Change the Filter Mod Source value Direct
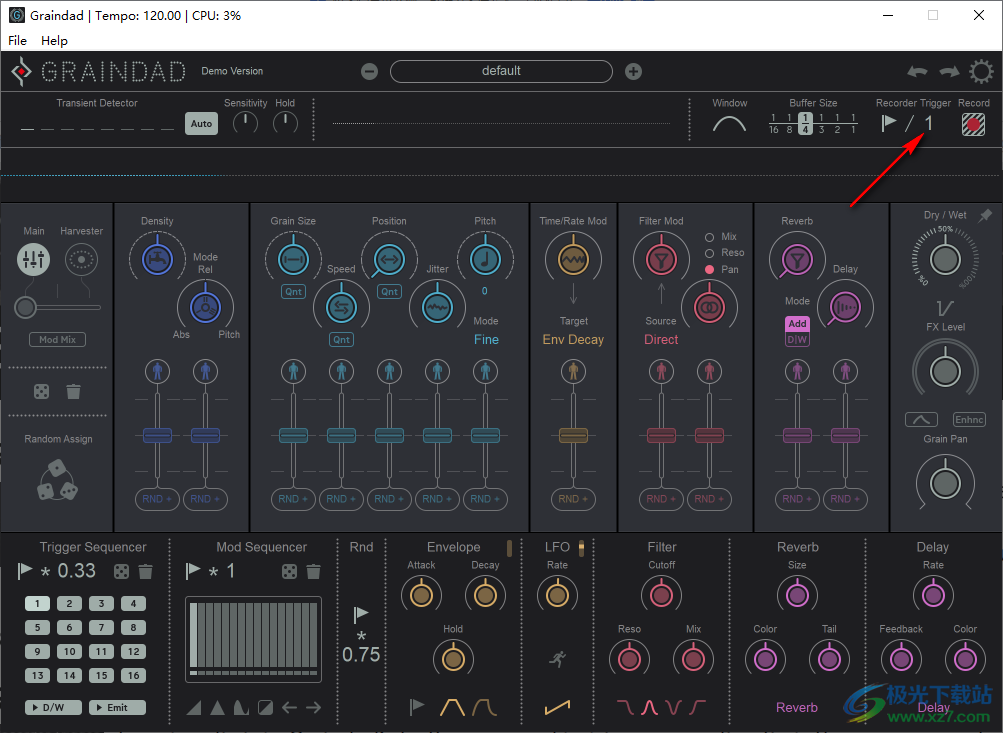The height and width of the screenshot is (733, 1003). pyautogui.click(x=661, y=340)
